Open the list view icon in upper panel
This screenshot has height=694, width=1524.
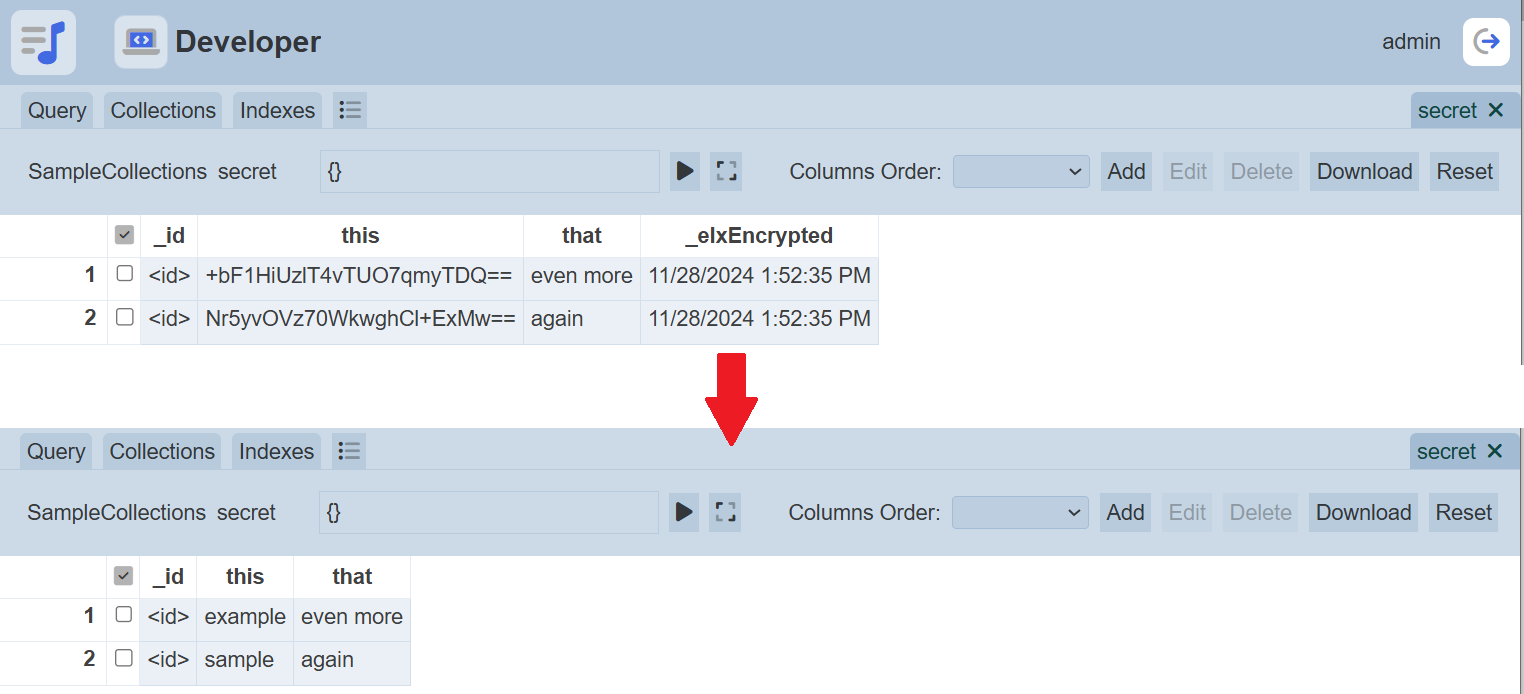coord(350,110)
